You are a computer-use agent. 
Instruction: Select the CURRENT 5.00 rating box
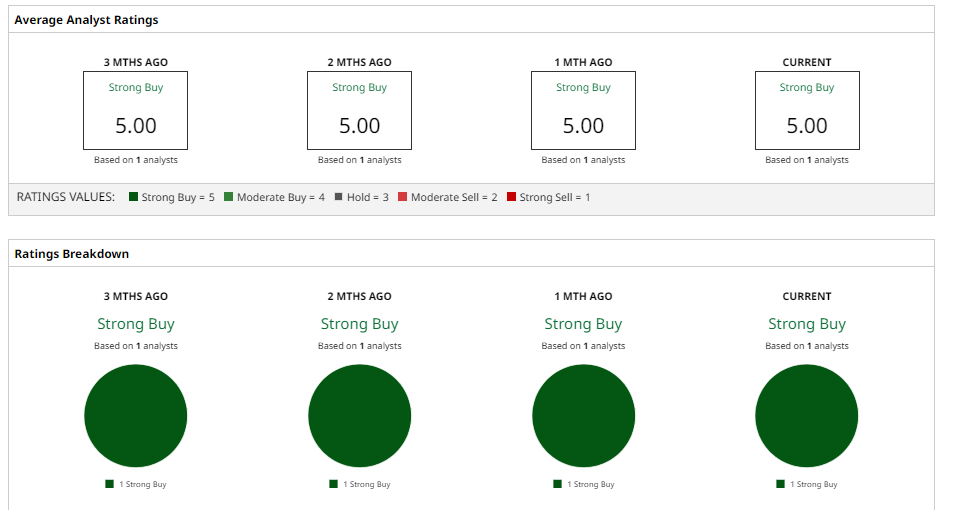(x=807, y=111)
